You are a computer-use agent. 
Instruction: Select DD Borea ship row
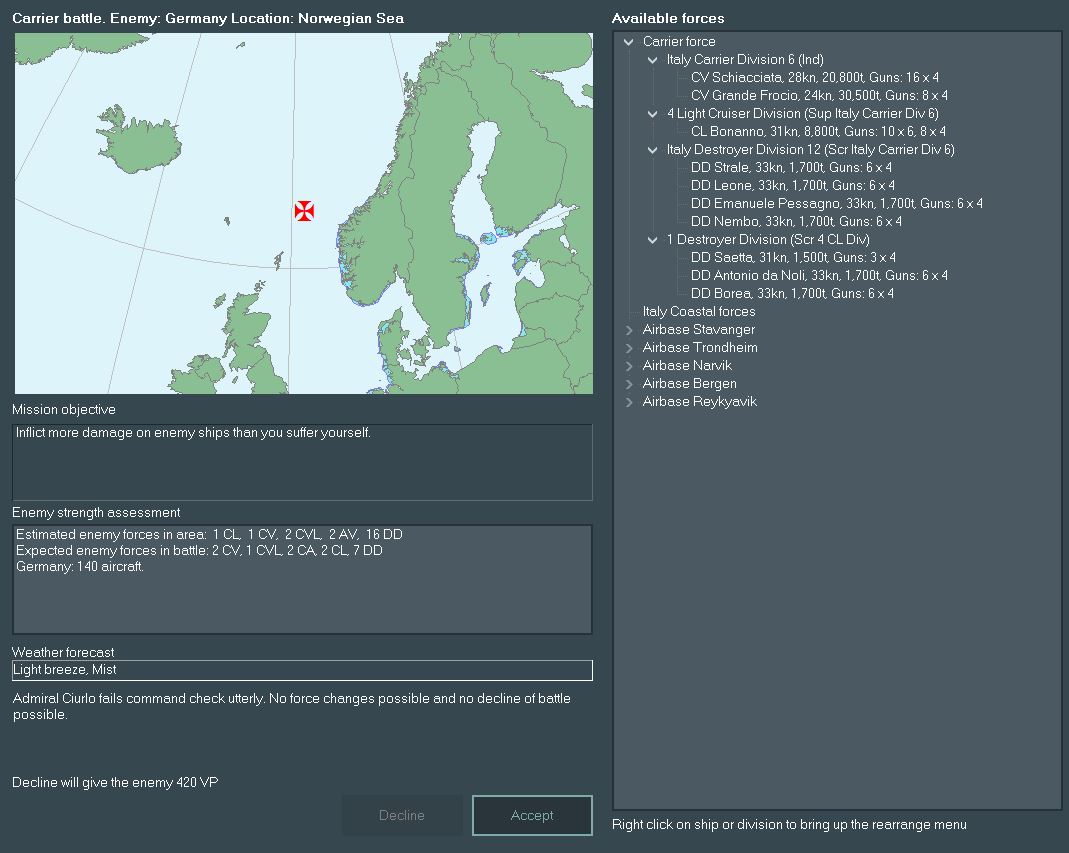792,294
